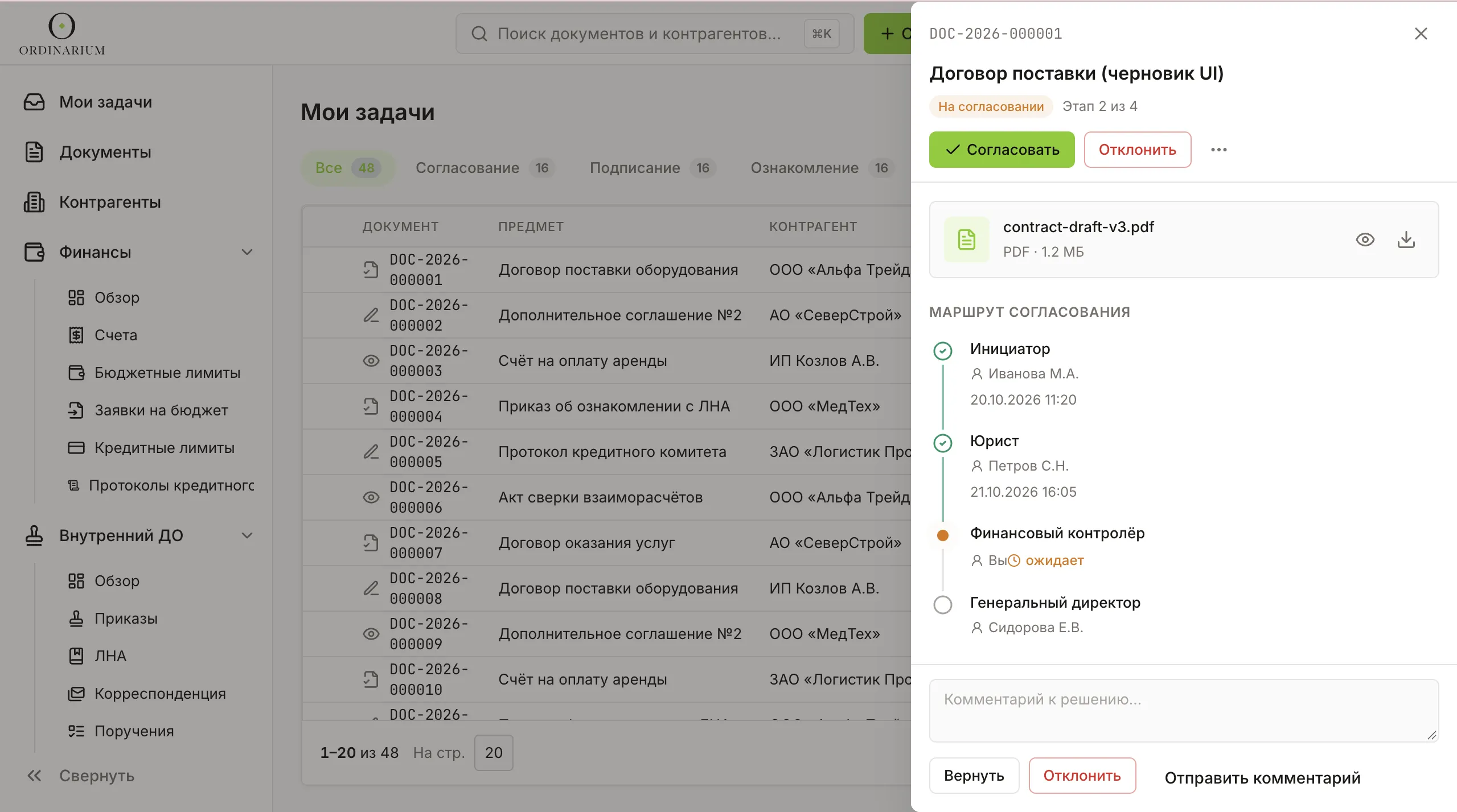Viewport: 1457px width, 812px height.
Task: Click the Генеральный директор step circle
Action: pos(942,604)
